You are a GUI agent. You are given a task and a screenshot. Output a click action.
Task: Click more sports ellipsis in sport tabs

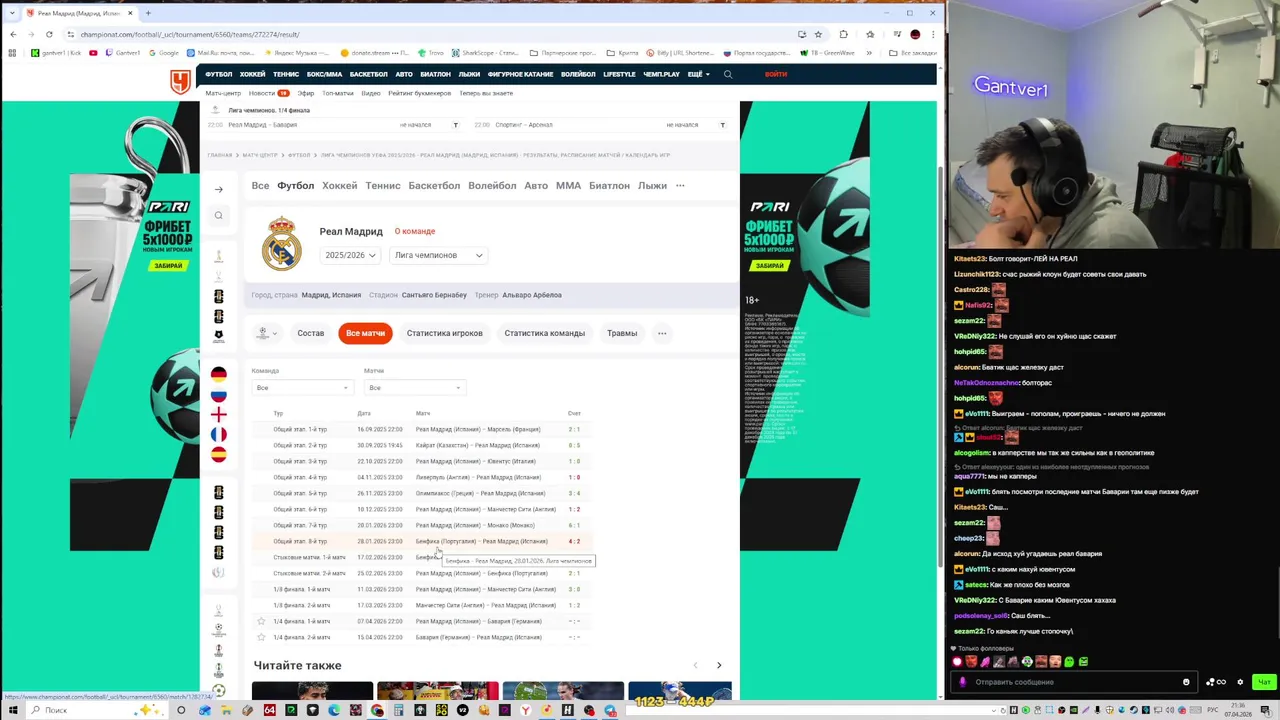(680, 185)
